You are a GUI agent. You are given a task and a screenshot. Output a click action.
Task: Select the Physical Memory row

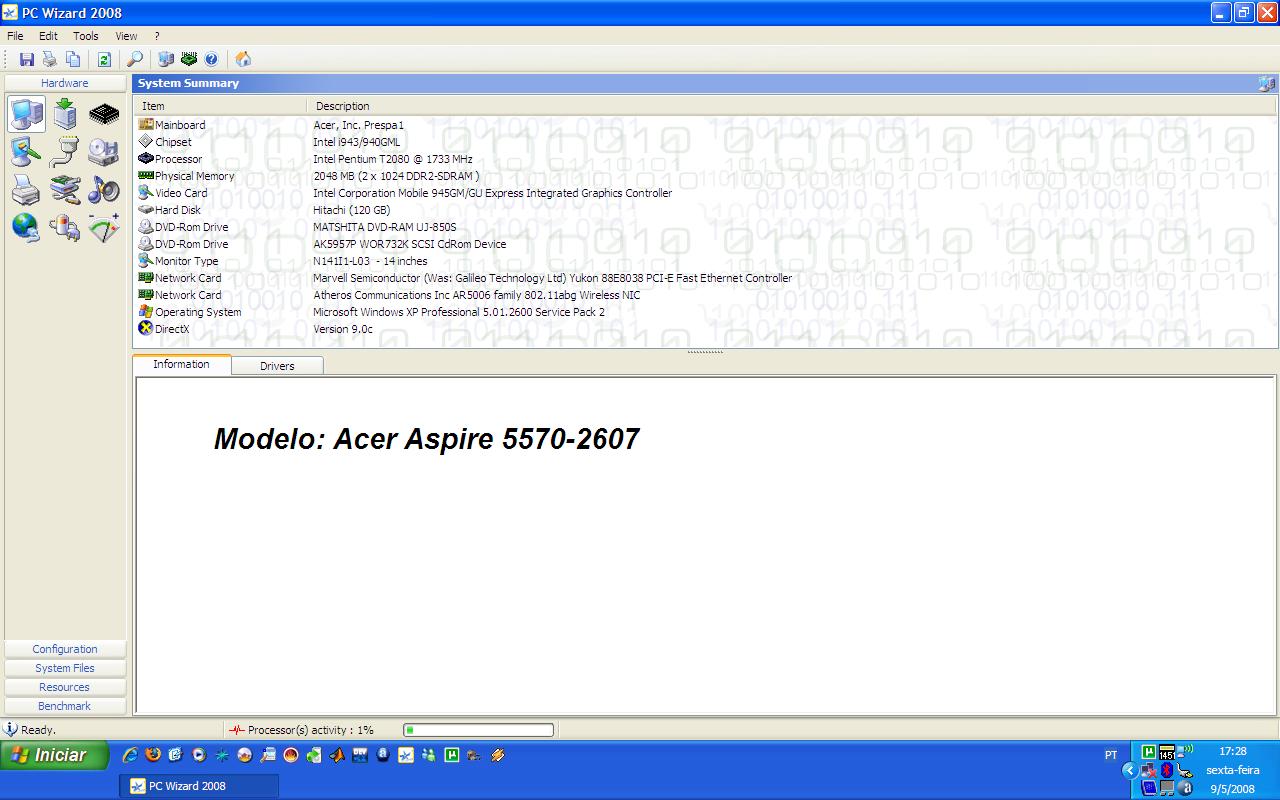705,176
